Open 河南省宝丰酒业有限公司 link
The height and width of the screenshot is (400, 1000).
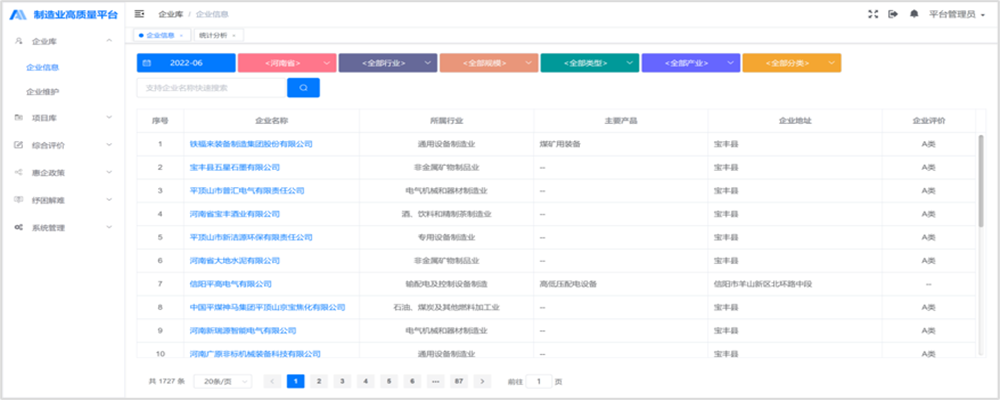click(x=235, y=214)
